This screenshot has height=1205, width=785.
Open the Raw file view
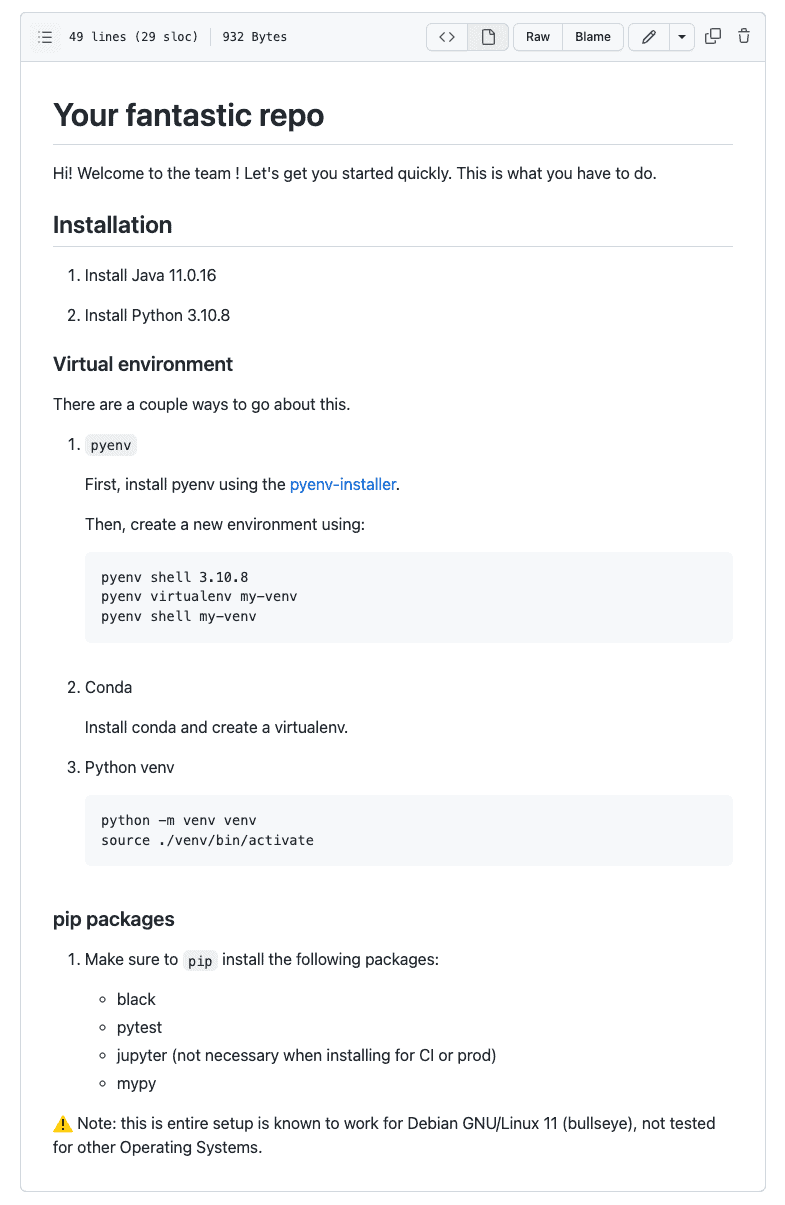[538, 37]
